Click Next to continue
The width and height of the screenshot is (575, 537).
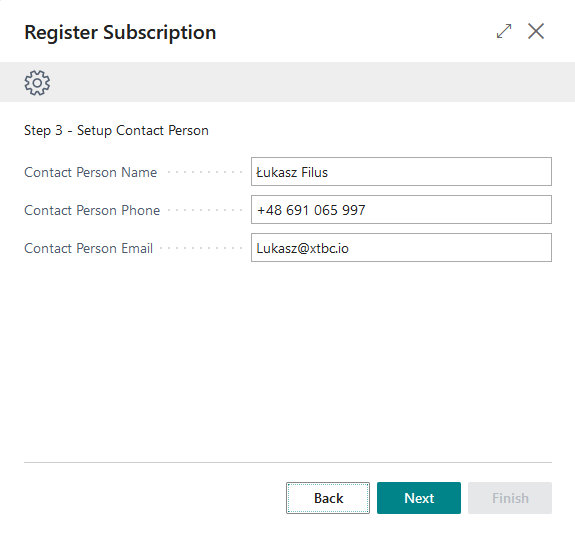point(419,498)
